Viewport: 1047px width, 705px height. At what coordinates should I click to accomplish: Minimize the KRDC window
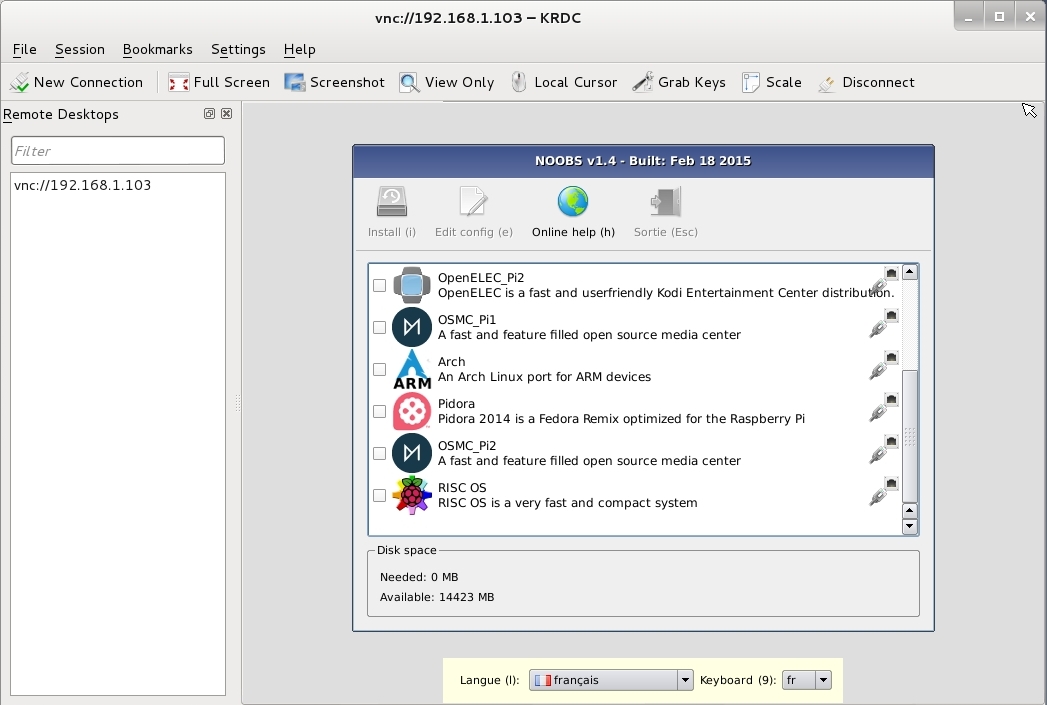tap(969, 17)
